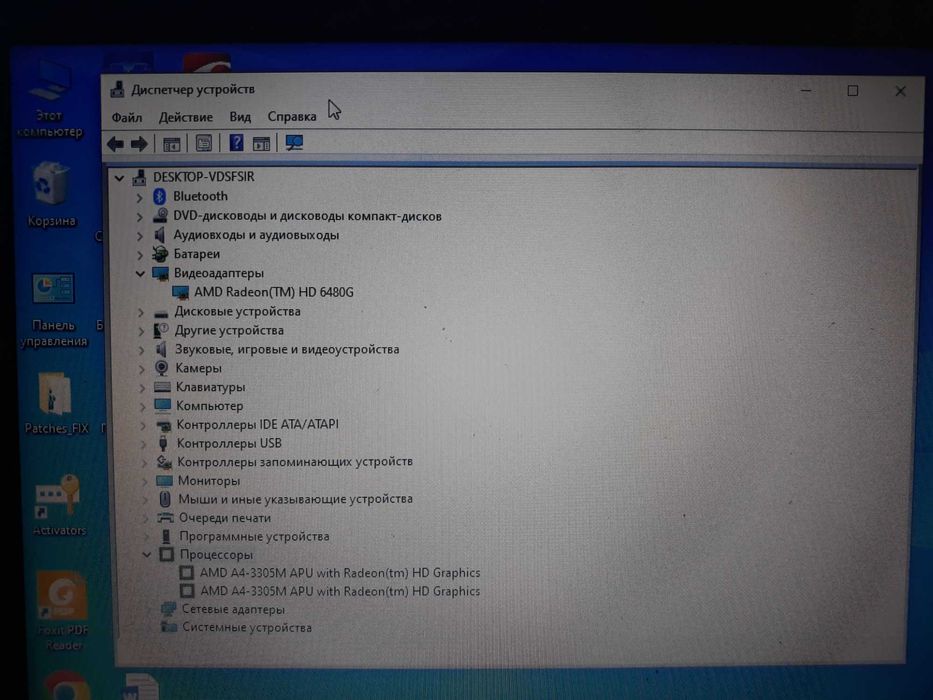Image resolution: width=933 pixels, height=700 pixels.
Task: Open Этот компьютер desktop icon
Action: click(x=50, y=101)
